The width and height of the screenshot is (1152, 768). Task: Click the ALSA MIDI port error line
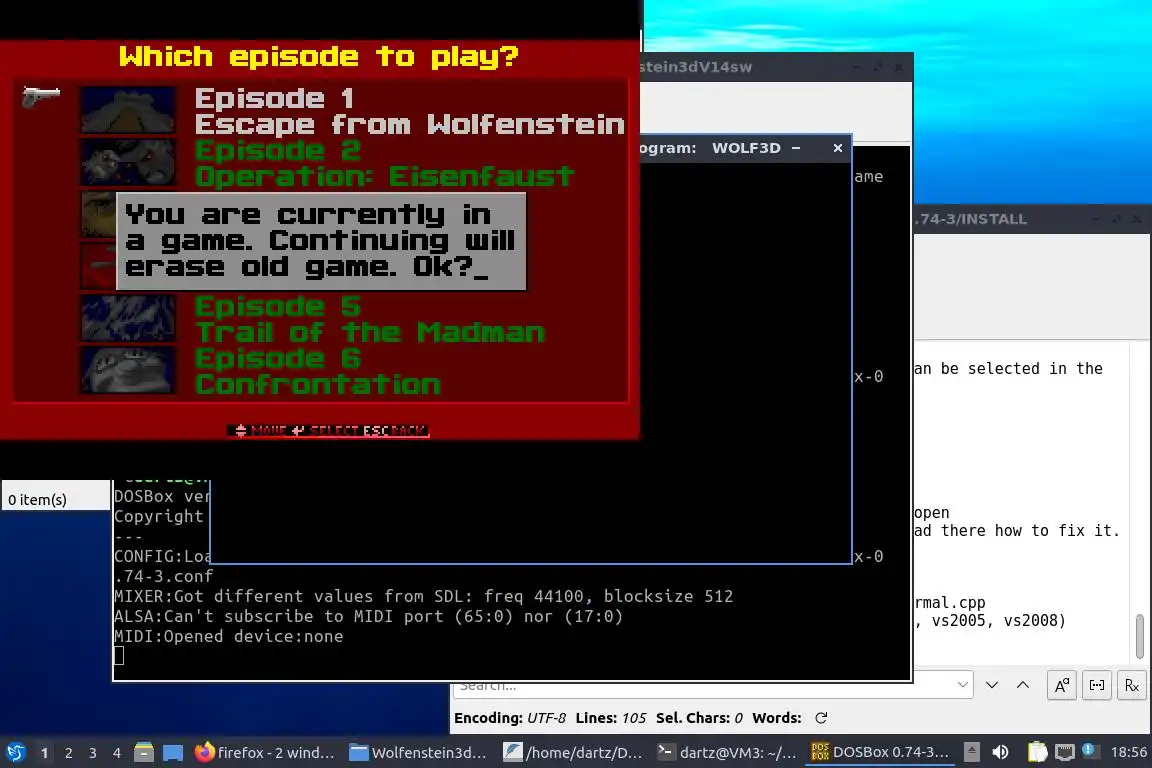coord(368,616)
